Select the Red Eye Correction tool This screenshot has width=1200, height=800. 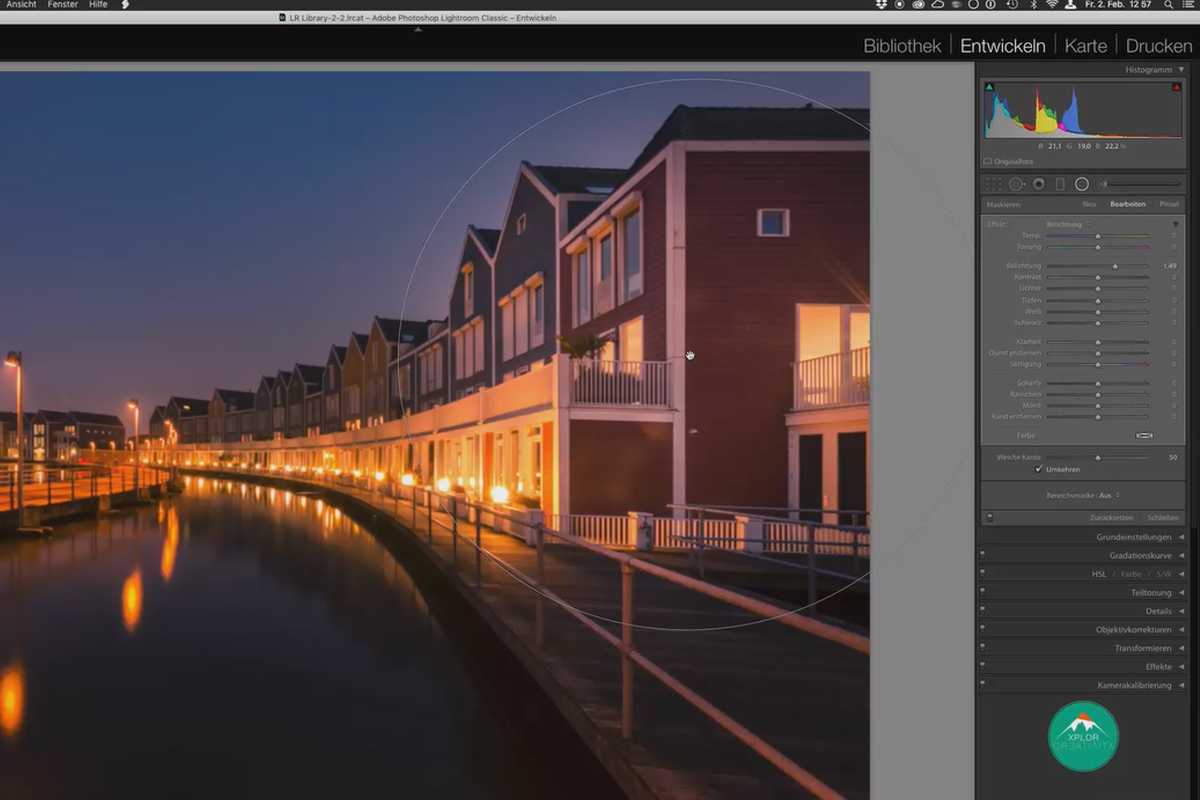[x=1039, y=184]
